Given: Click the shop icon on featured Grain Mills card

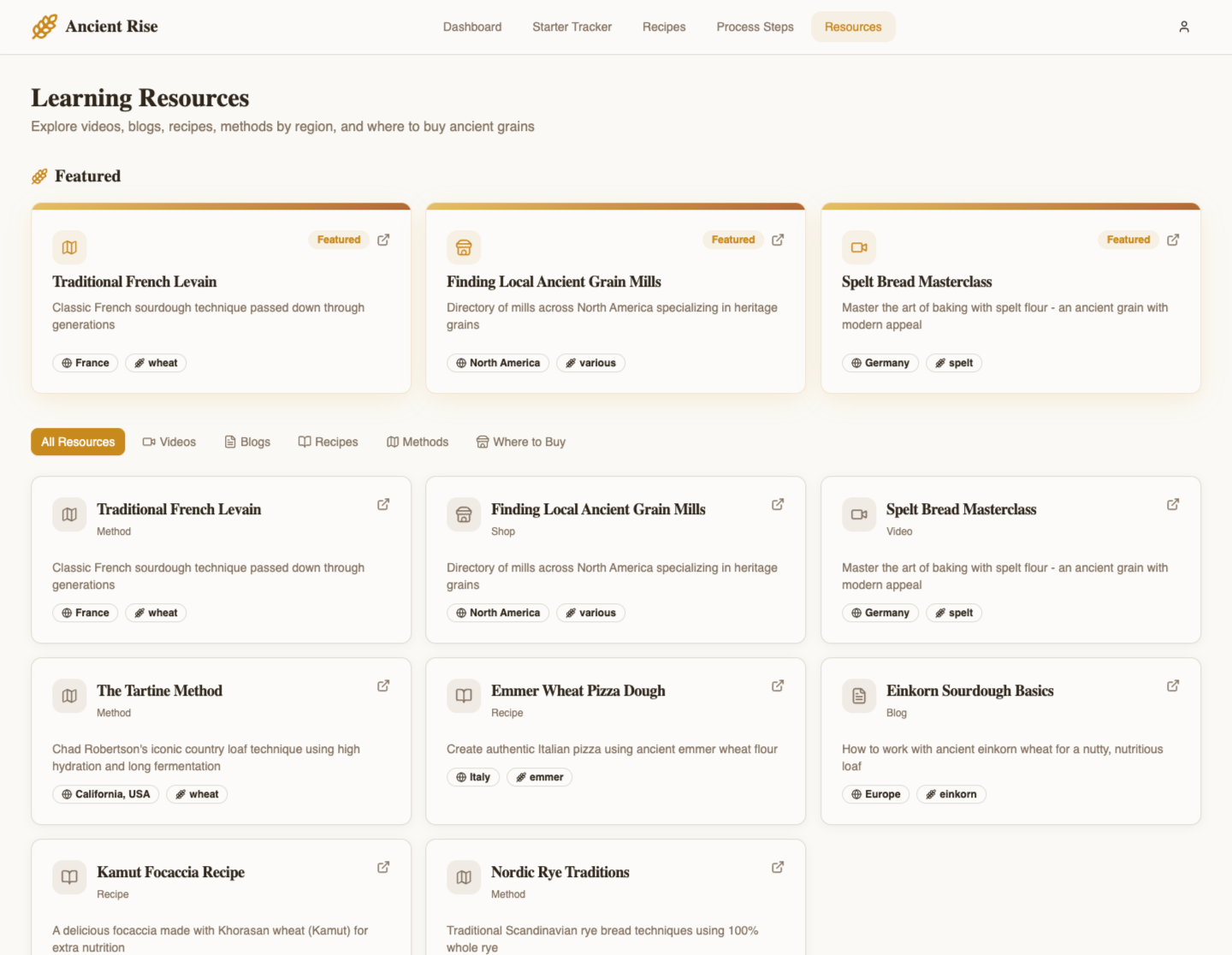Looking at the screenshot, I should tap(464, 247).
